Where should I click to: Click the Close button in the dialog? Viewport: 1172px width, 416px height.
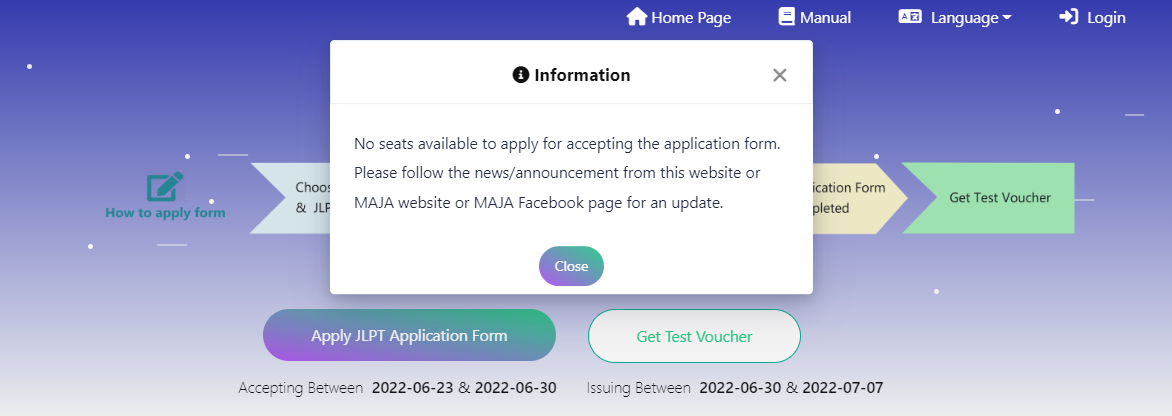click(x=571, y=266)
